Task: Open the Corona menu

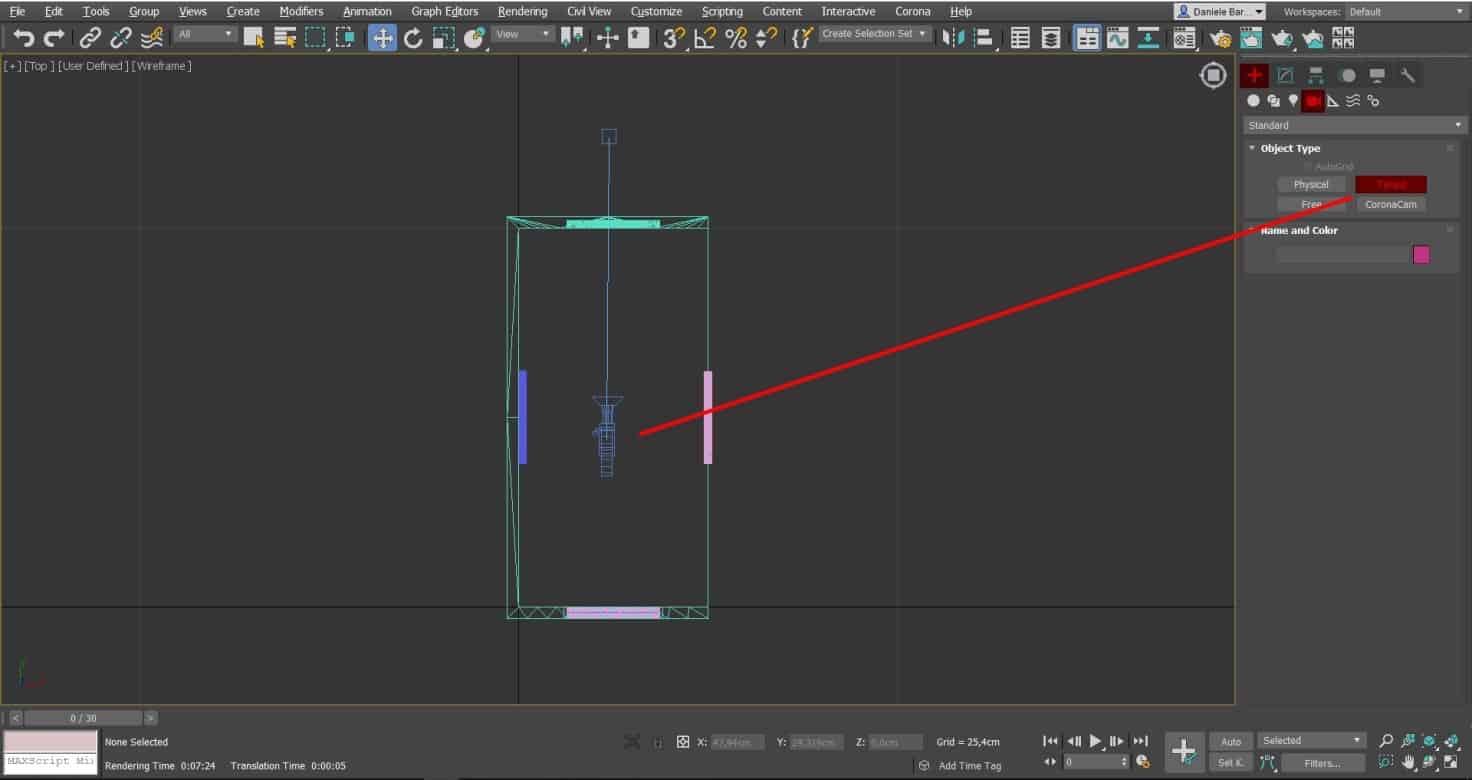Action: click(912, 11)
